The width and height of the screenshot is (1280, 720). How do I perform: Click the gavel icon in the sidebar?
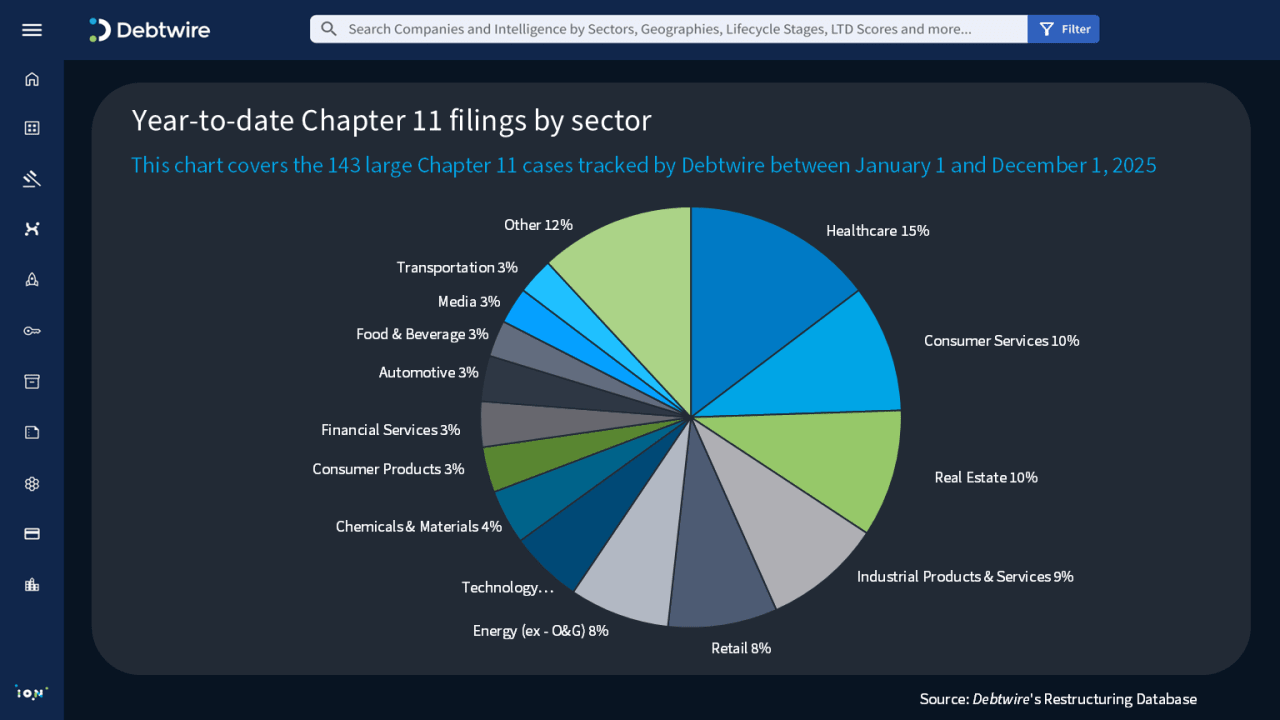point(32,179)
